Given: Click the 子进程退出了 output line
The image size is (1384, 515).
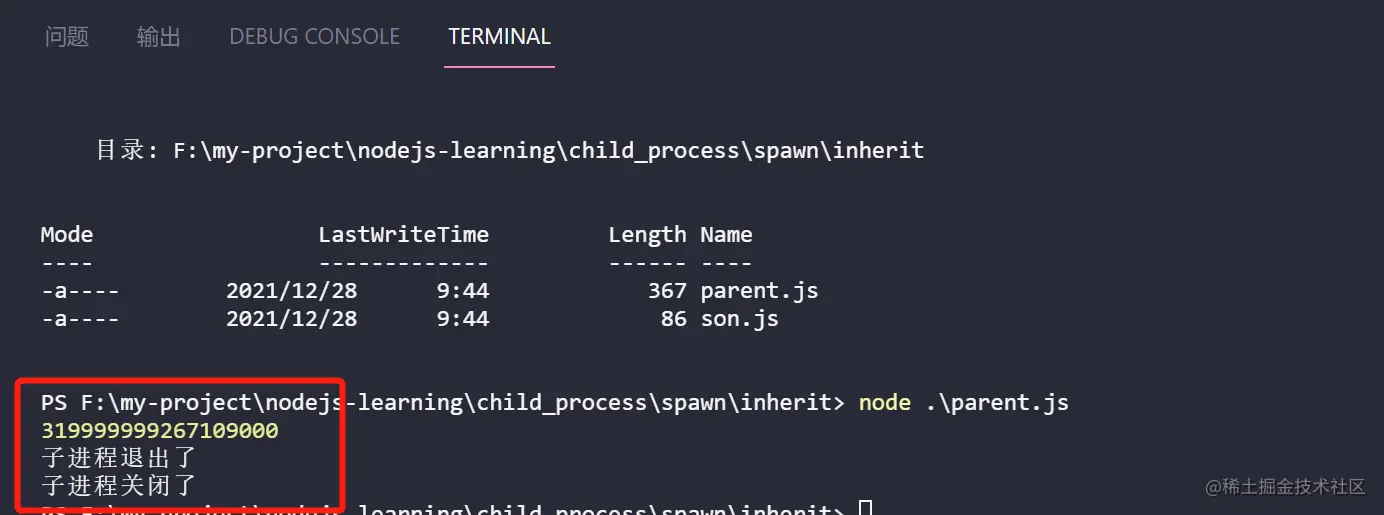Looking at the screenshot, I should tap(119, 459).
